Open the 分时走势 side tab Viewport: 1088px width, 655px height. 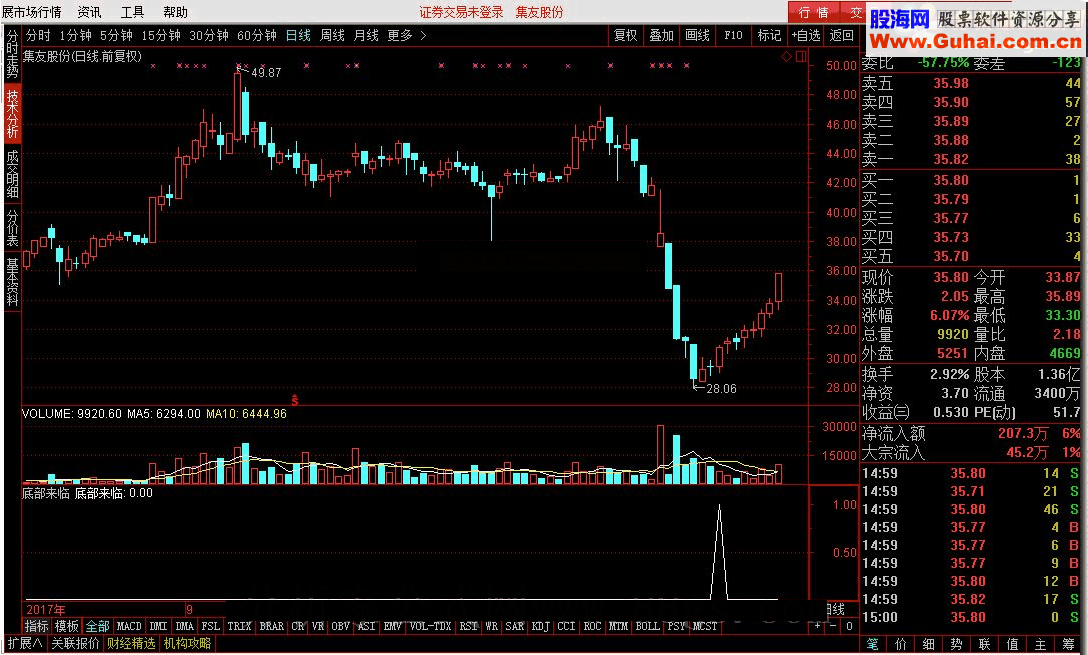(12, 54)
